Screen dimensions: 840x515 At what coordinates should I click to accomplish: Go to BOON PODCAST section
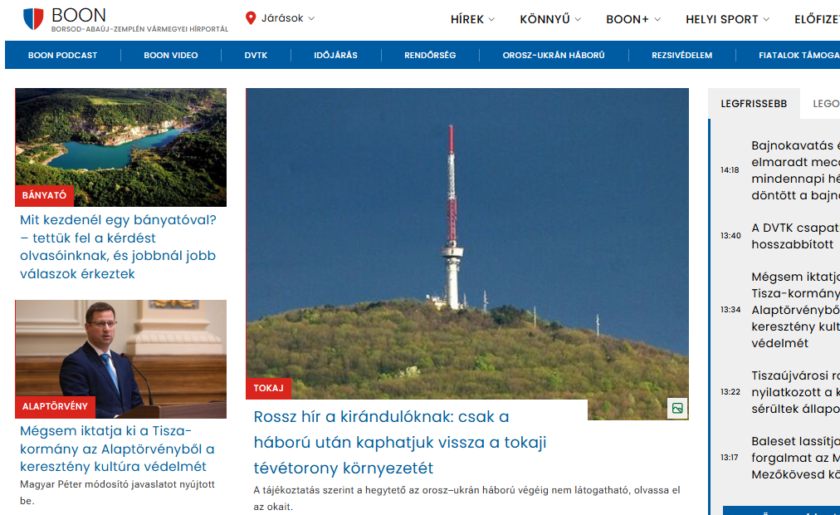point(63,55)
